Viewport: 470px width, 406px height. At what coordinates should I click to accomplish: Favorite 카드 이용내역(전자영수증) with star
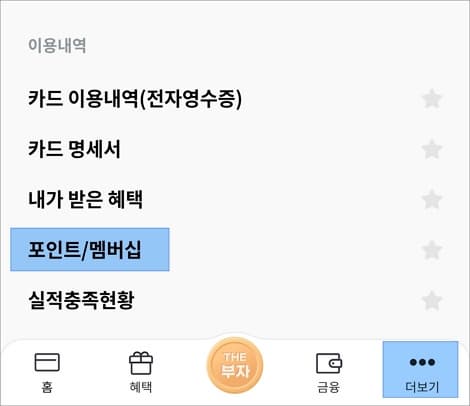432,99
